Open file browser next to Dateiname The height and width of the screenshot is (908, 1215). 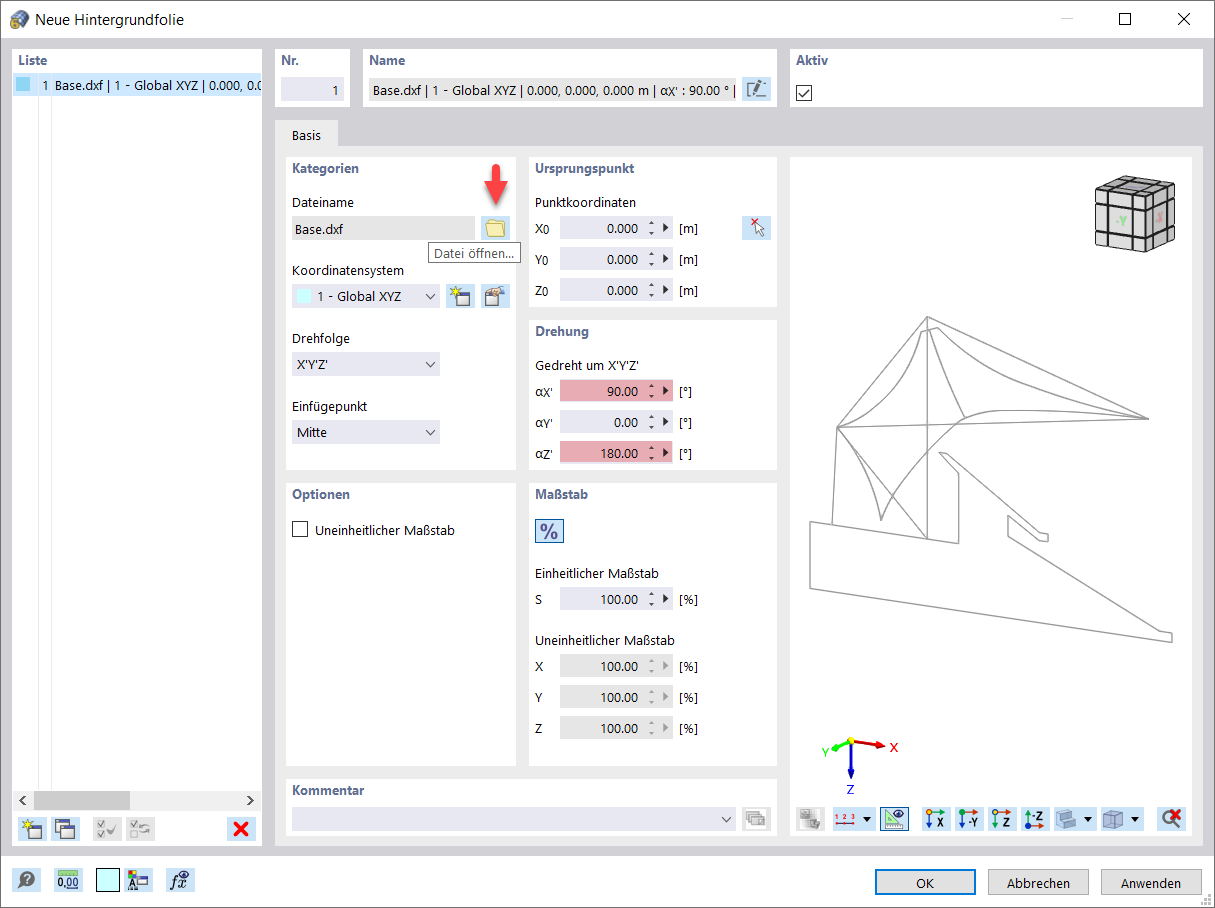coord(495,228)
